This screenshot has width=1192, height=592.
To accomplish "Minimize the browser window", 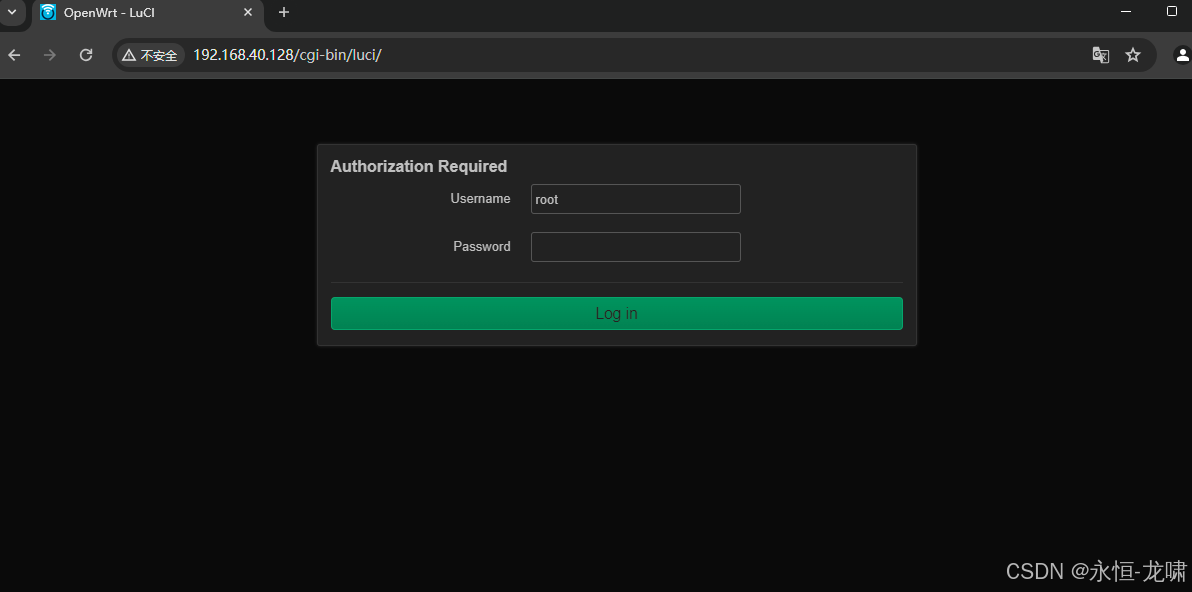I will tap(1126, 11).
